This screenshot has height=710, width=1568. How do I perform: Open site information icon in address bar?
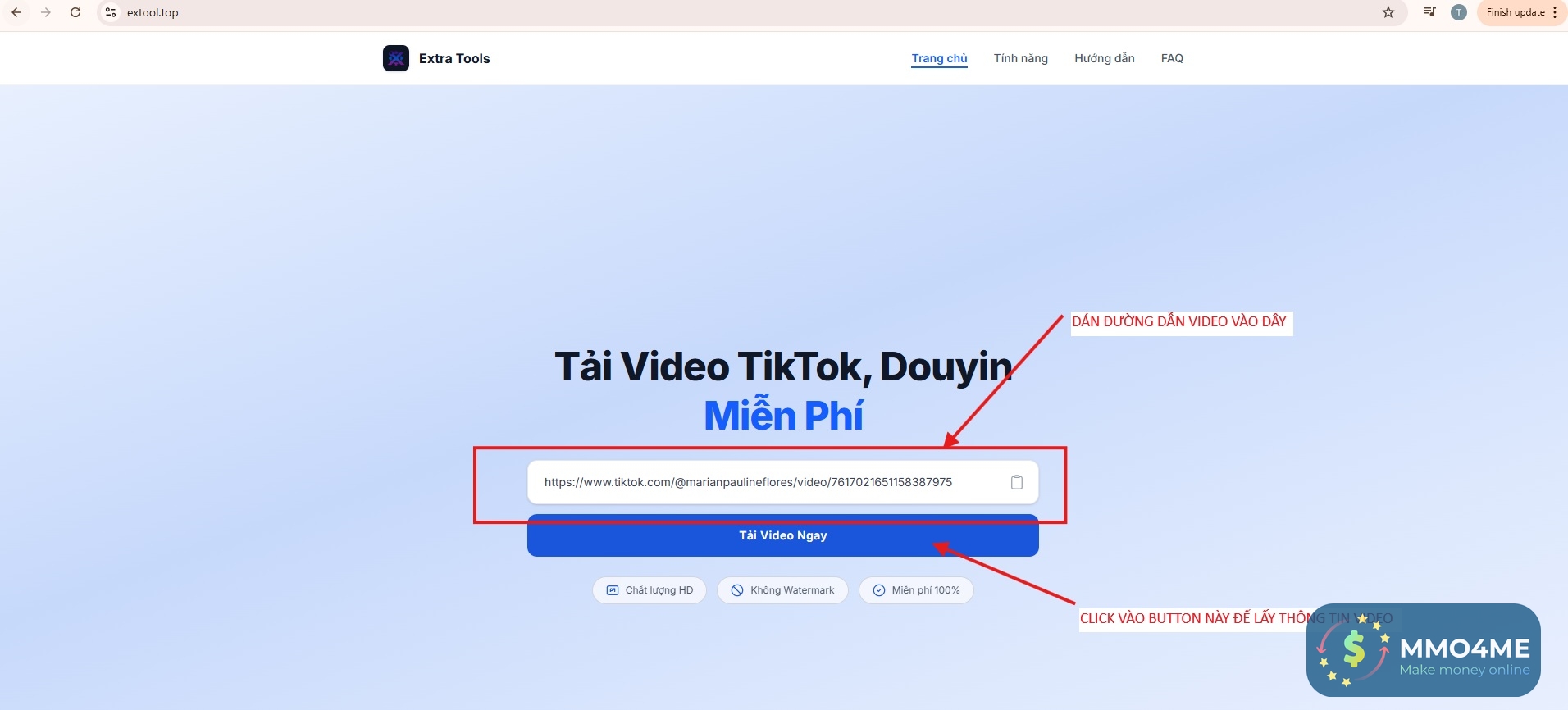(111, 12)
